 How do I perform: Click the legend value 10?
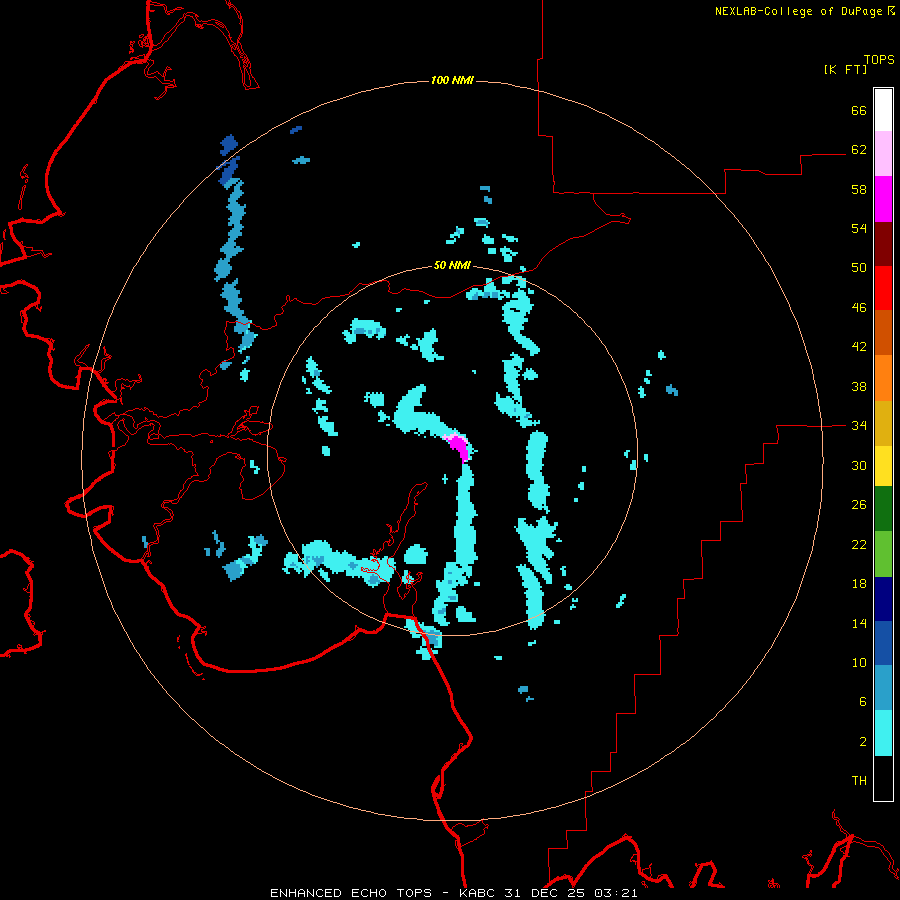pos(859,662)
